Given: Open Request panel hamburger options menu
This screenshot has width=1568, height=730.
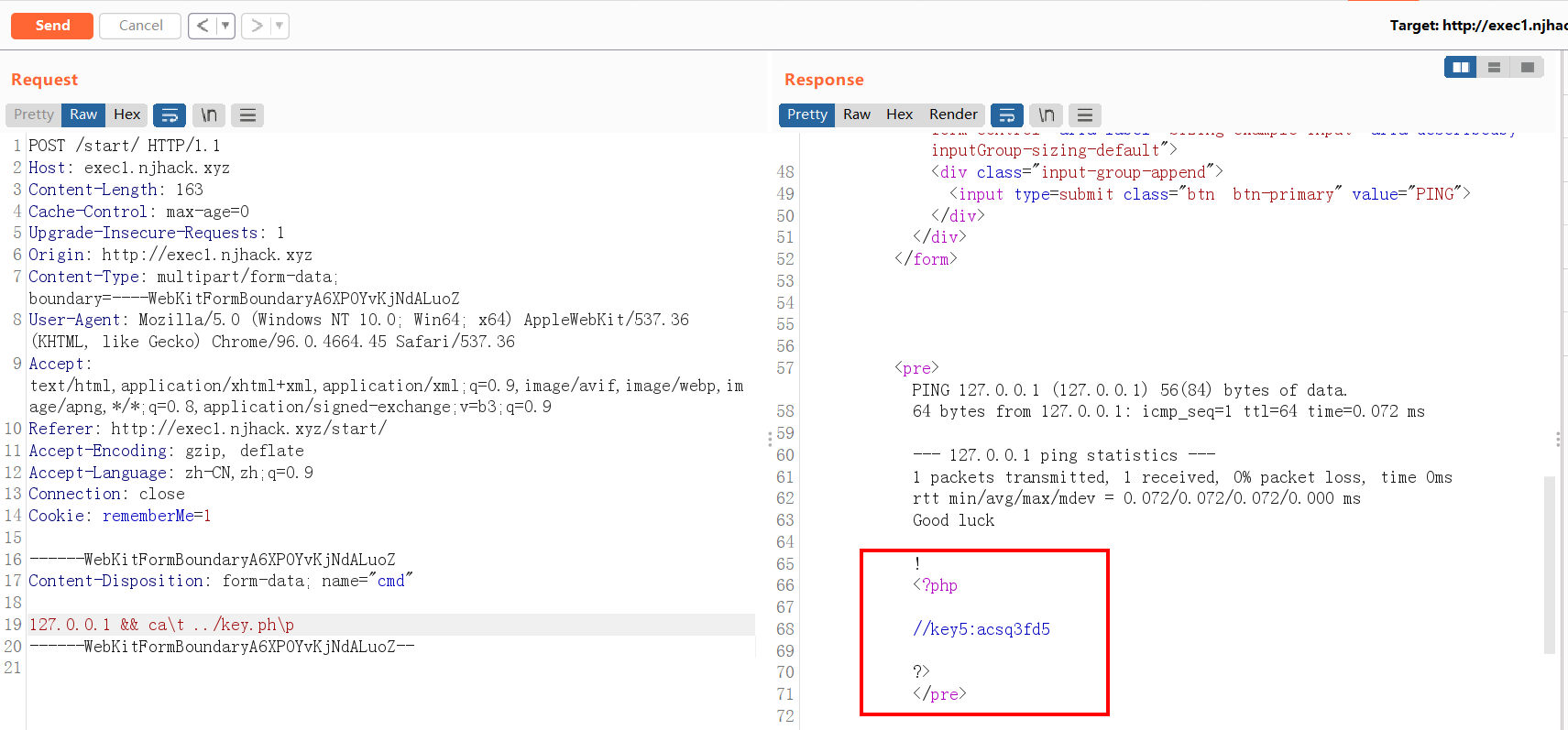Looking at the screenshot, I should click(247, 114).
